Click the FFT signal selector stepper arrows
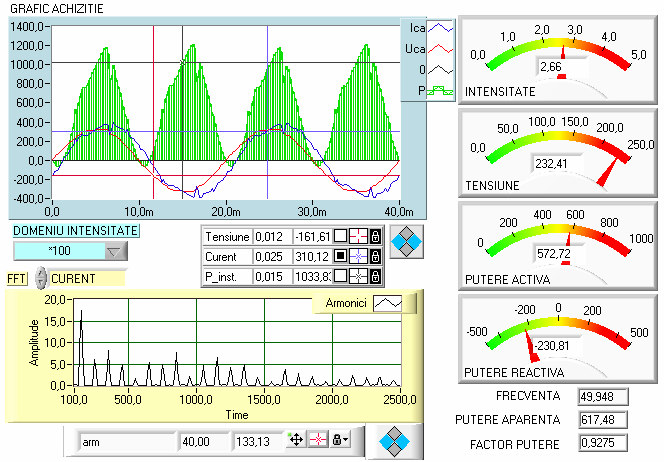Screen dimensions: 664x462 (x=41, y=278)
